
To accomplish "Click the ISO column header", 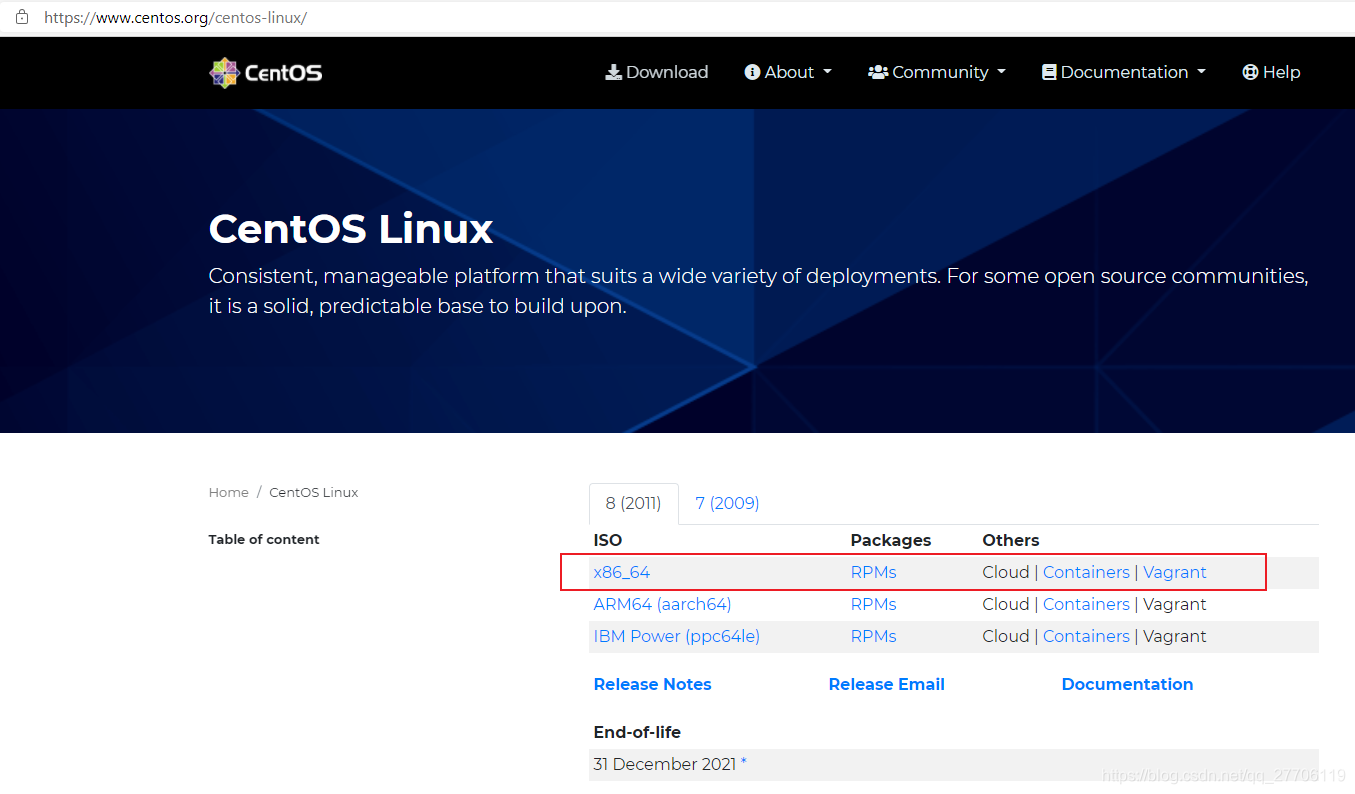I will pos(608,540).
